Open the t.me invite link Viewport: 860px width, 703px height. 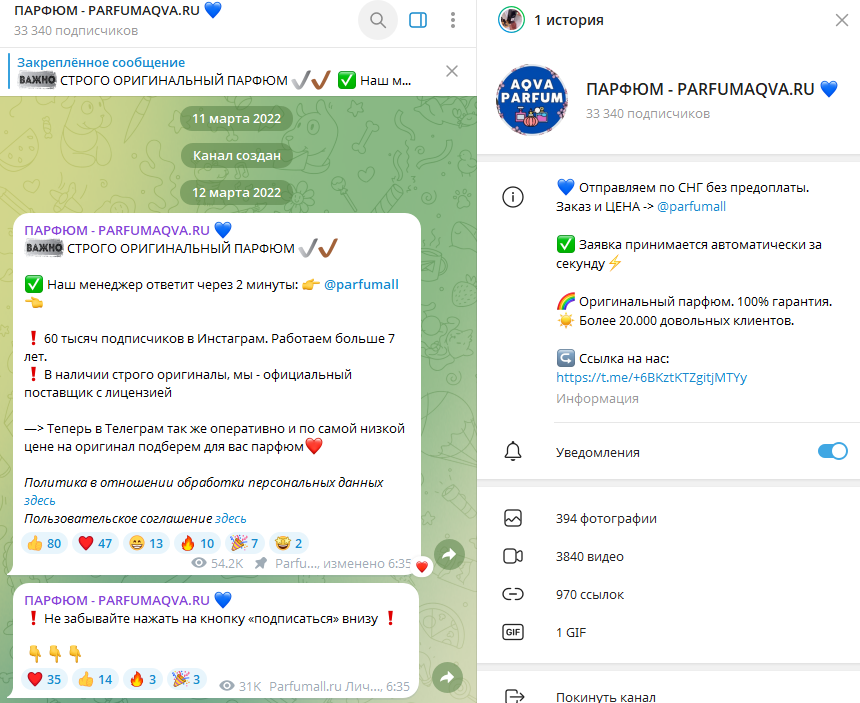tap(651, 377)
